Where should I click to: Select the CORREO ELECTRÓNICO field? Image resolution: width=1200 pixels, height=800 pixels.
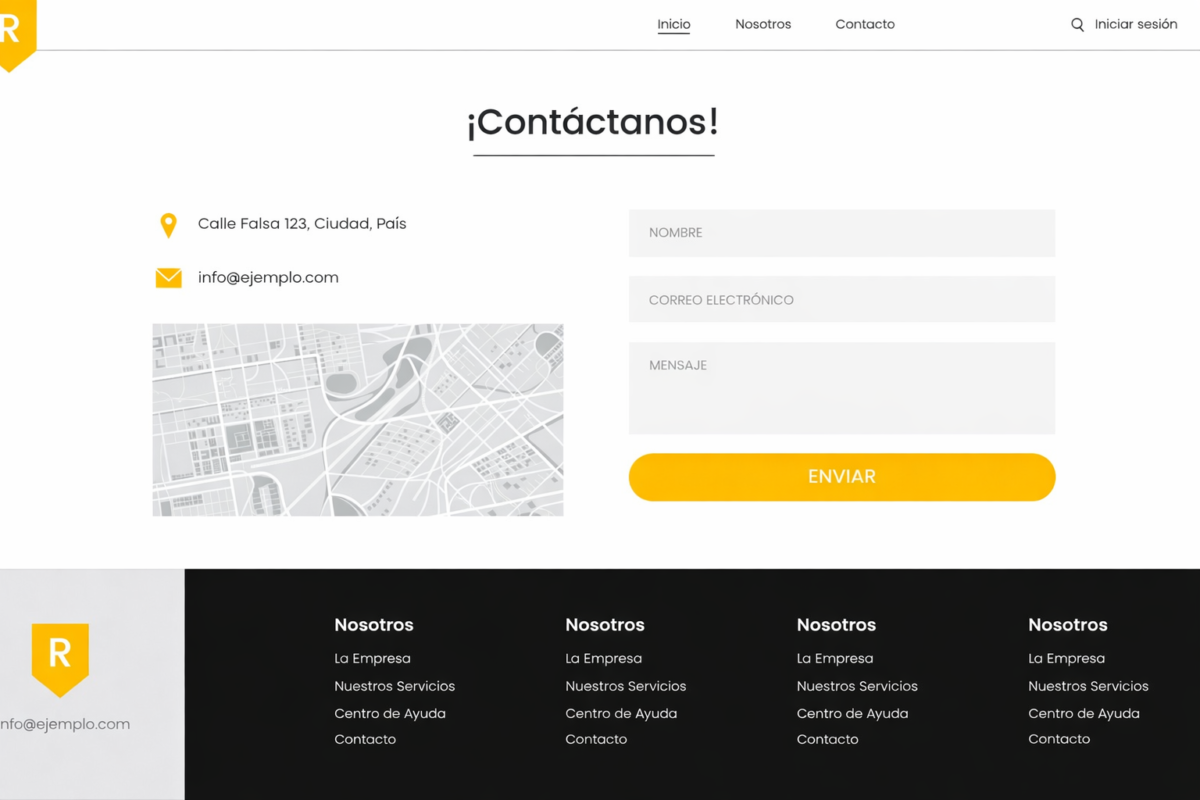(x=841, y=299)
